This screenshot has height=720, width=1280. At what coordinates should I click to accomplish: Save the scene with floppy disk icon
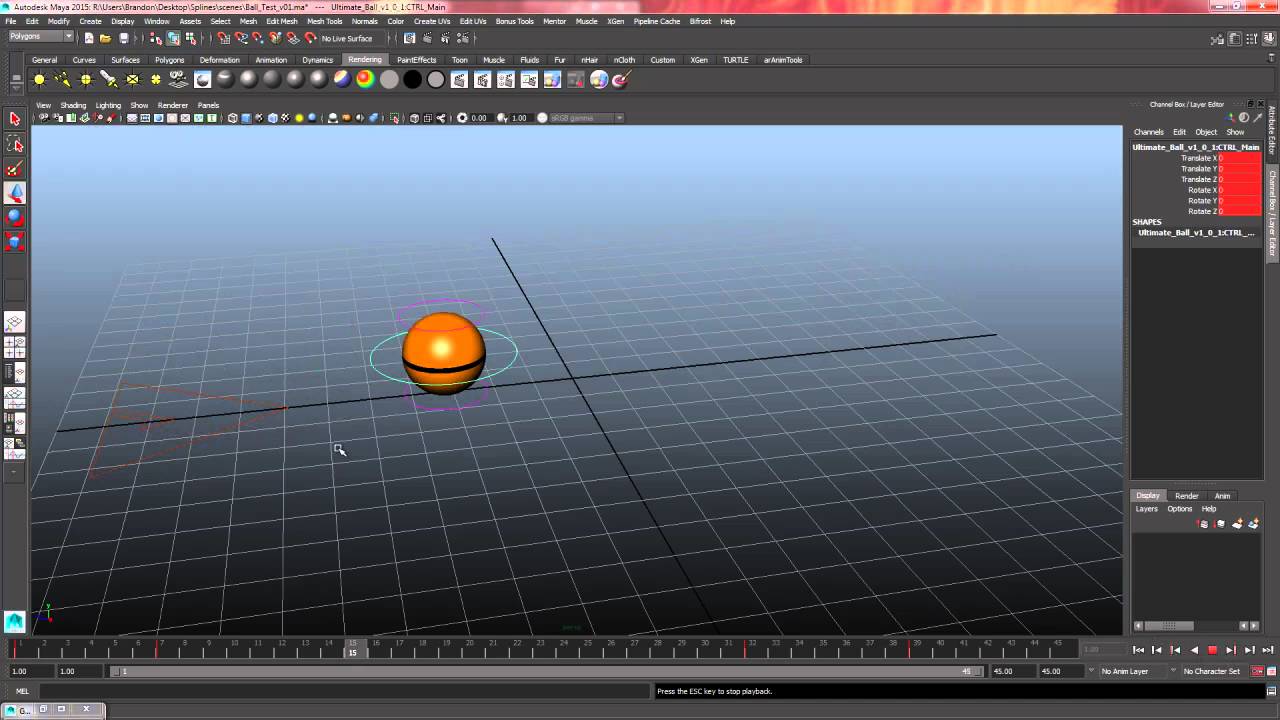click(x=123, y=38)
